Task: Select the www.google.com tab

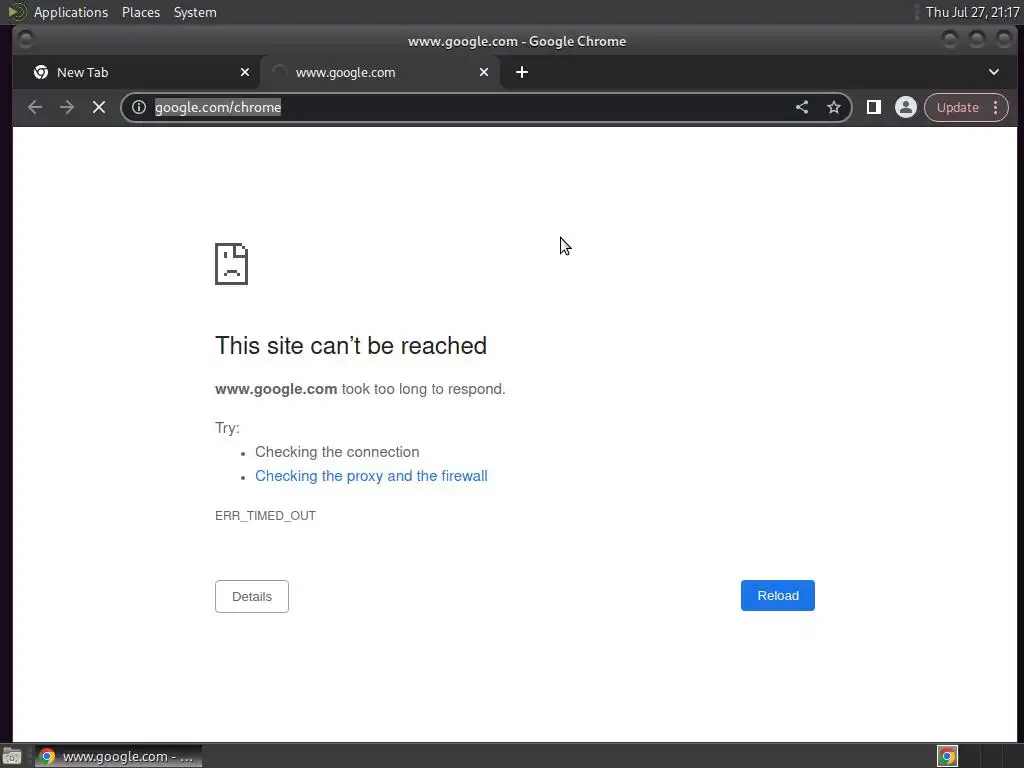Action: [x=380, y=72]
